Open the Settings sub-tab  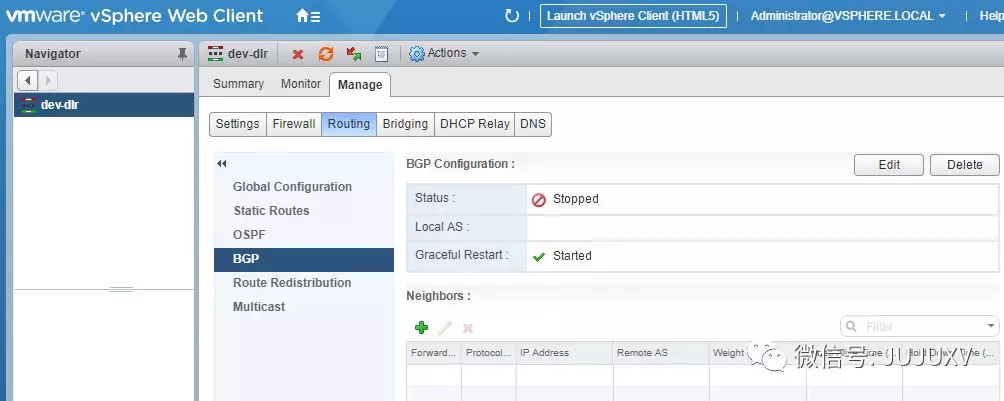point(238,124)
